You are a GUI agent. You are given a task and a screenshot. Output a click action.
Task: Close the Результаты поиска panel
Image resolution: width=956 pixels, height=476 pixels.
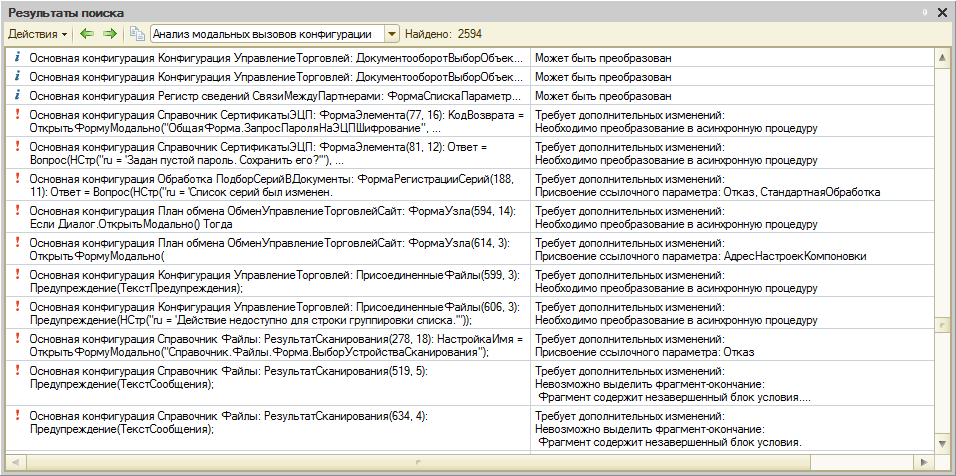(942, 12)
